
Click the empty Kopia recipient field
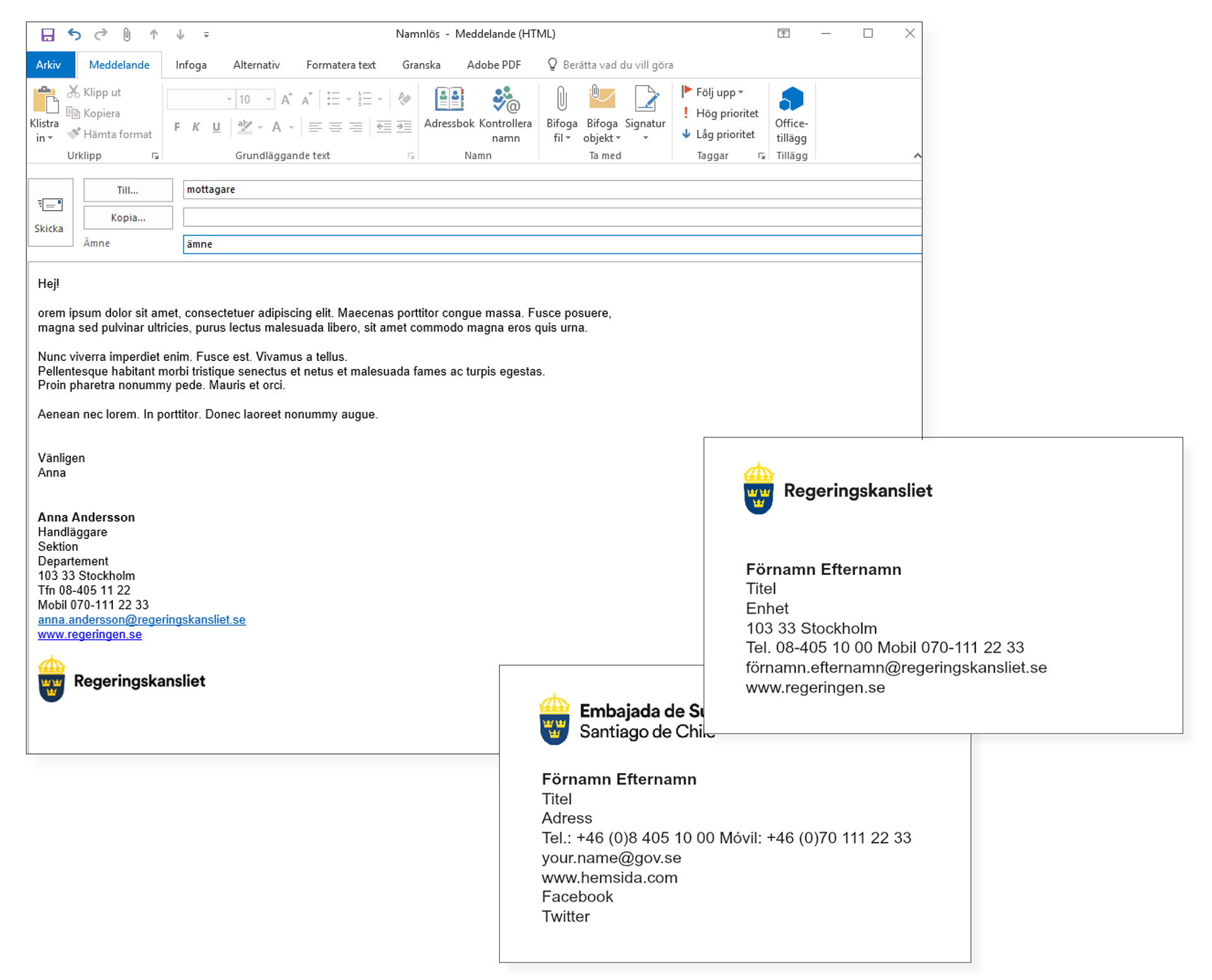click(552, 218)
